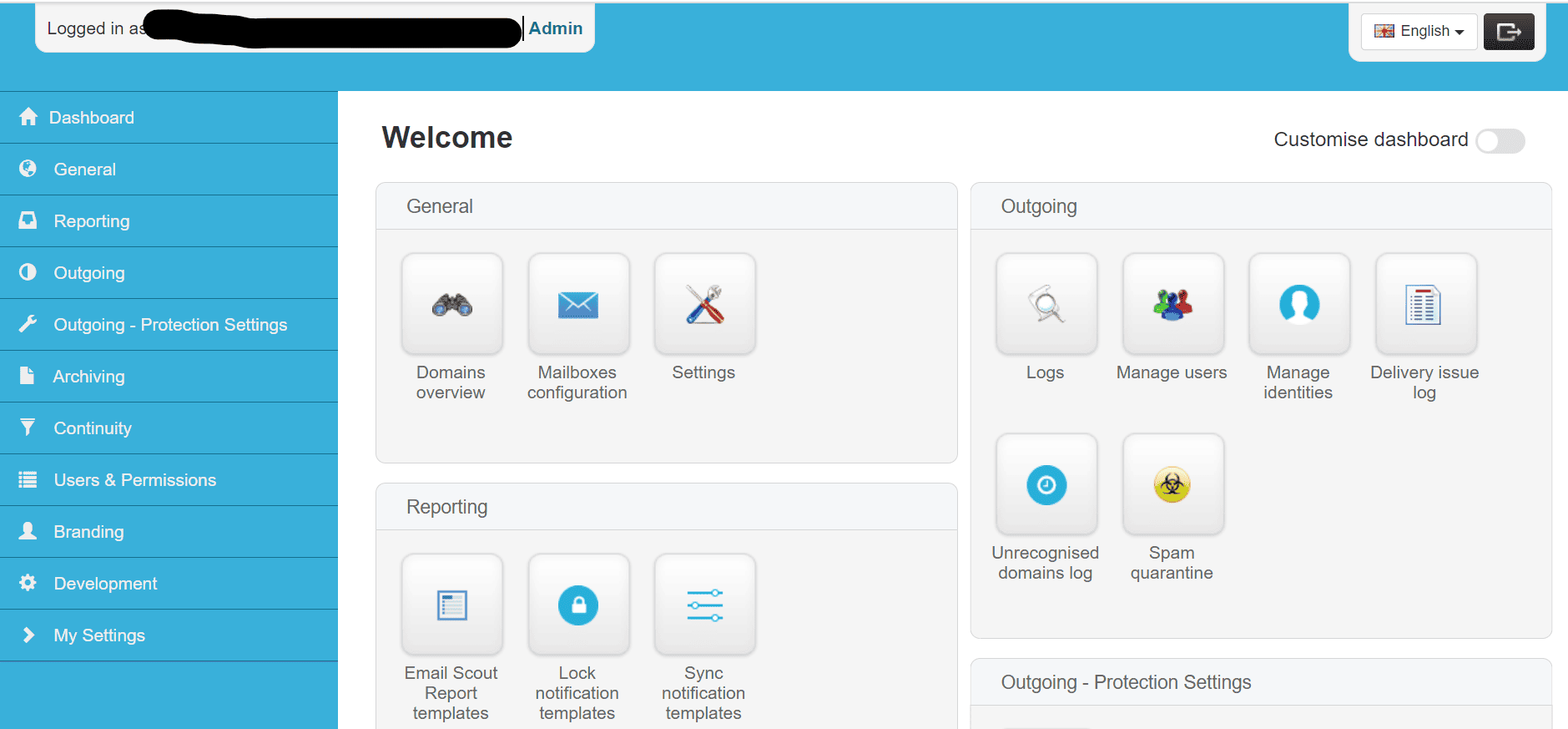
Task: Open Sync notification templates icon
Action: (x=705, y=605)
